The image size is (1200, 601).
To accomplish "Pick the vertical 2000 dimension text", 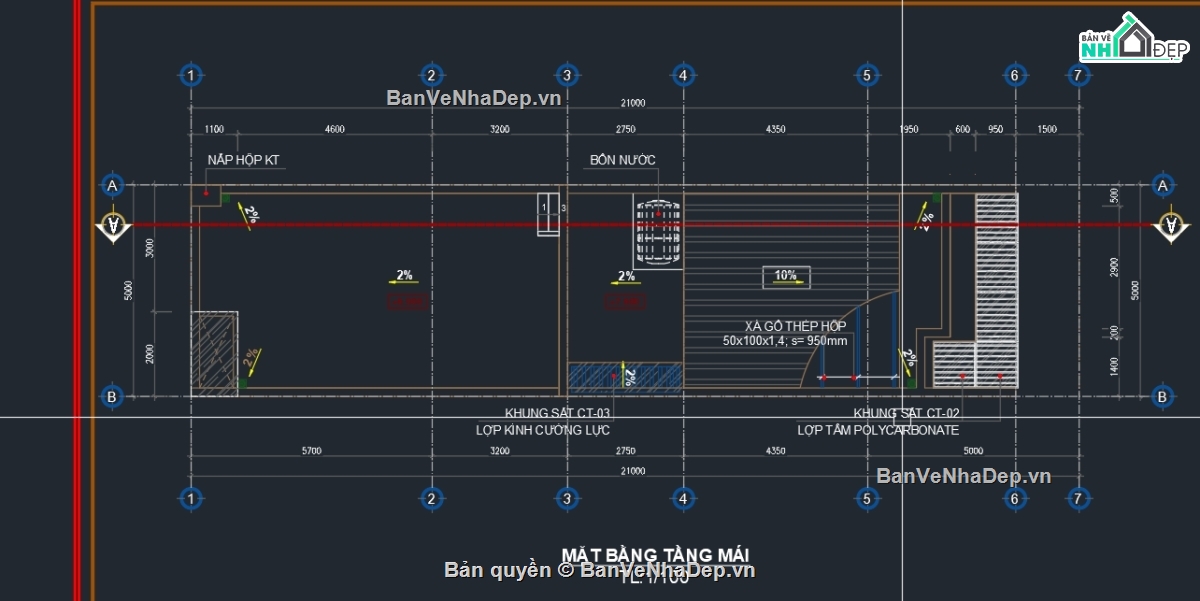I will click(x=150, y=352).
